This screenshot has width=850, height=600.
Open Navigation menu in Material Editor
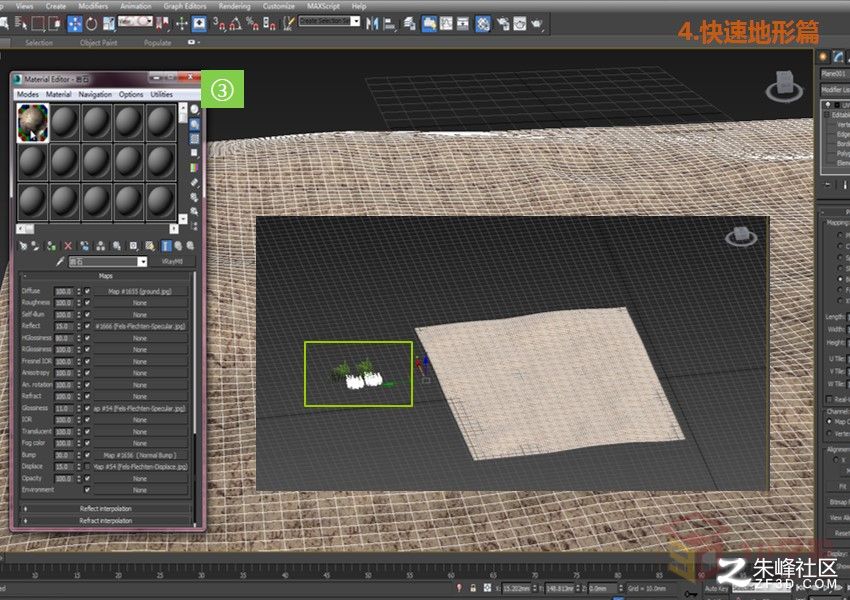click(95, 94)
